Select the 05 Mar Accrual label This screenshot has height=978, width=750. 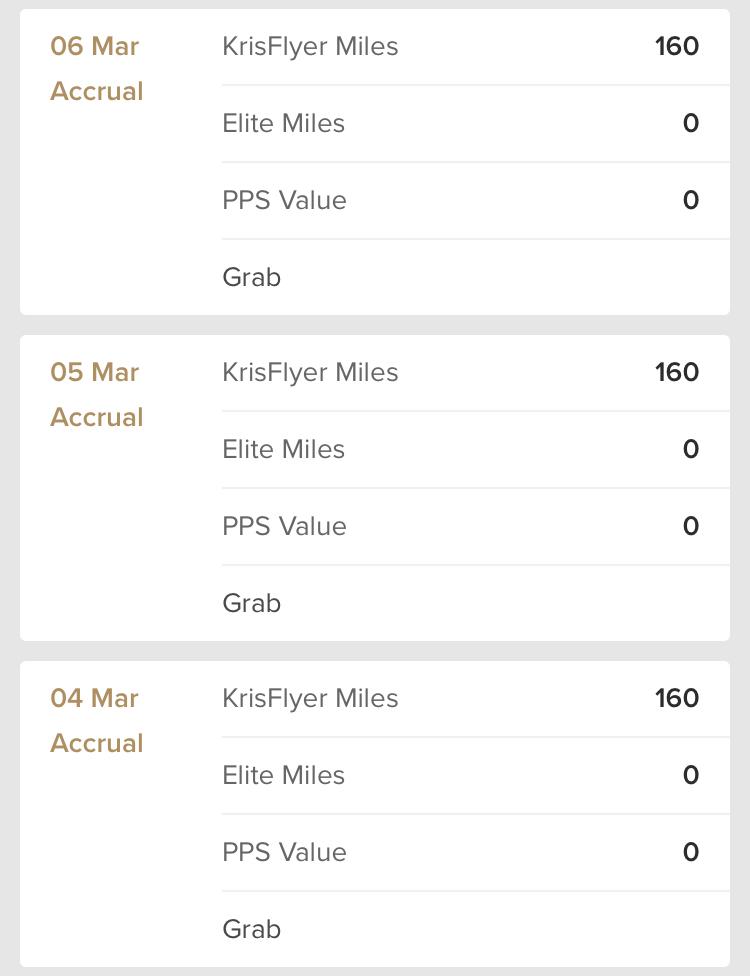[x=97, y=418]
